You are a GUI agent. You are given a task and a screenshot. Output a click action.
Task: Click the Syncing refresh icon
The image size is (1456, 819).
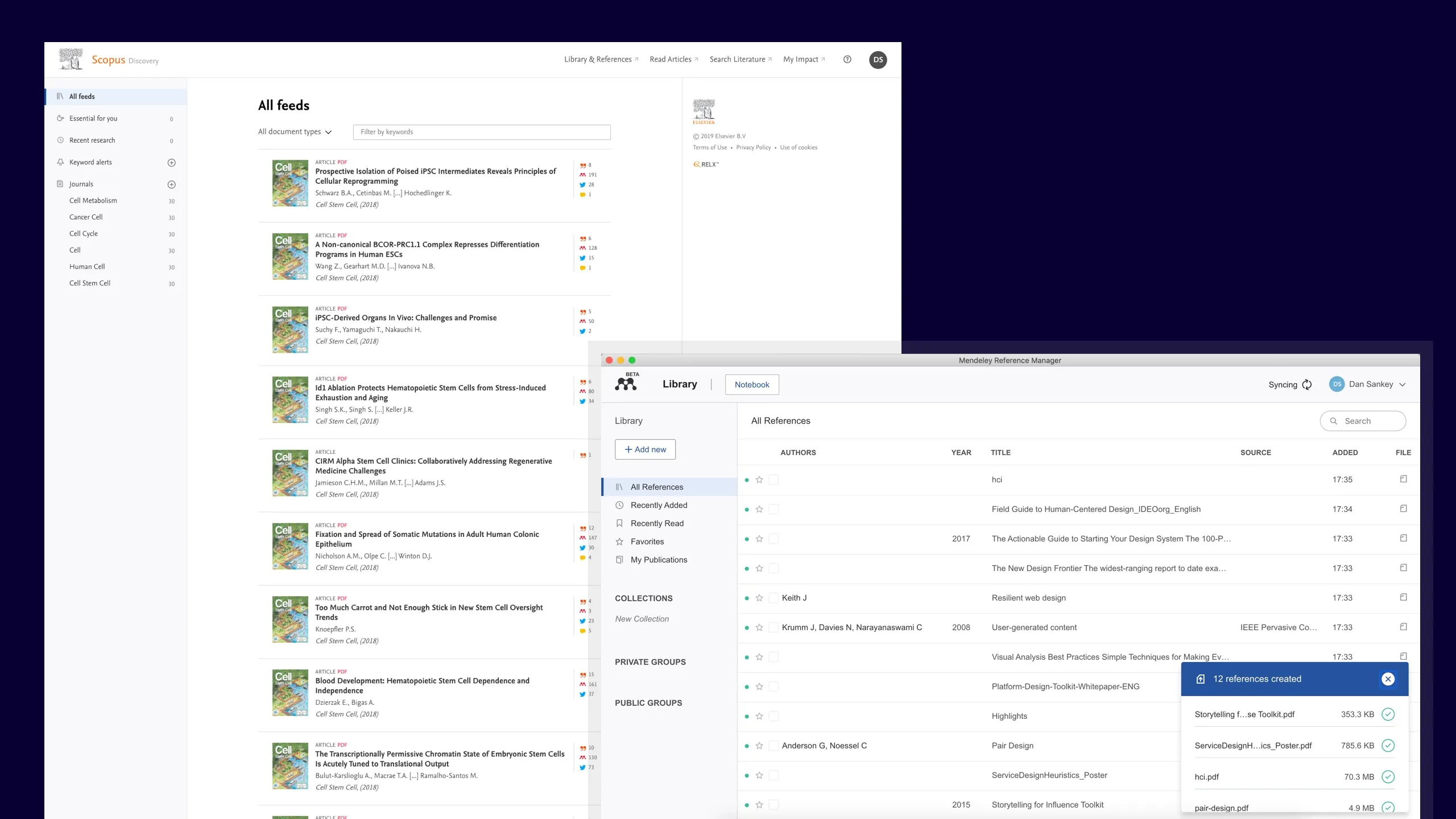(1307, 384)
